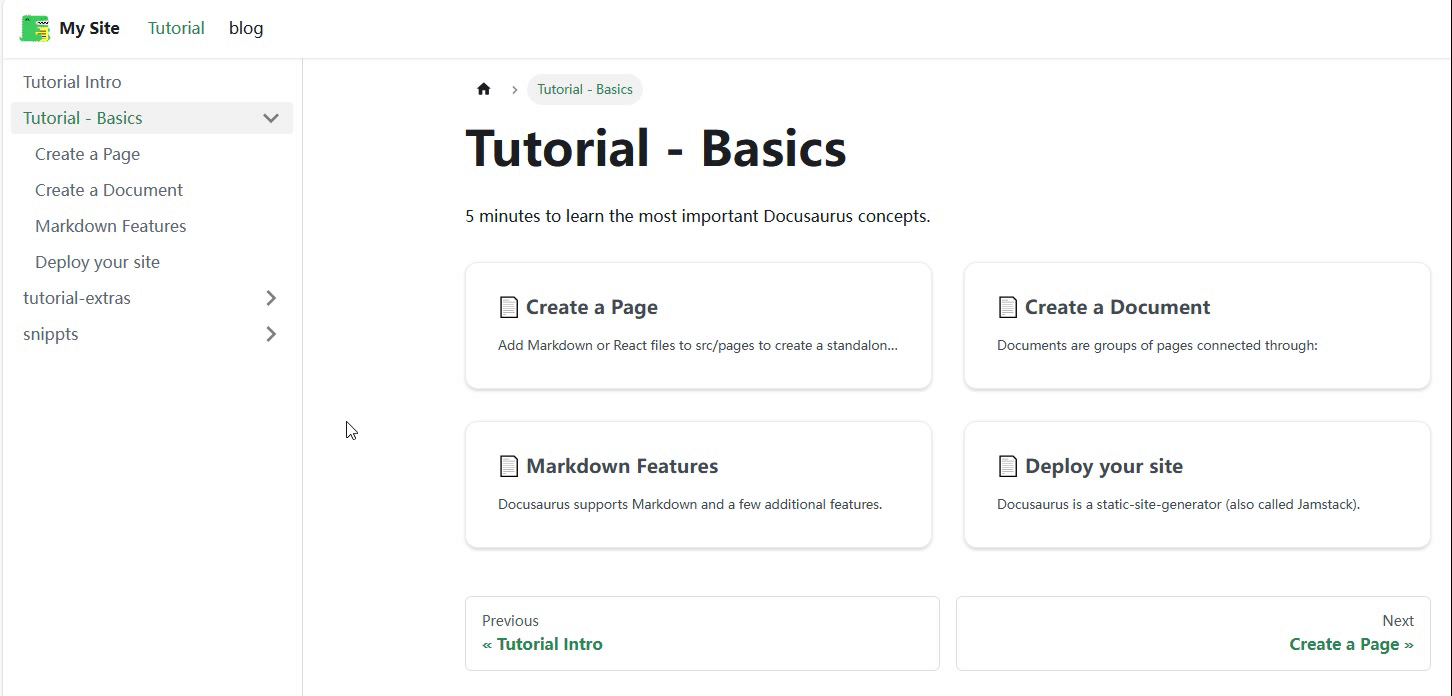Click the document icon on Deploy your site card
This screenshot has width=1452, height=696.
click(1008, 466)
